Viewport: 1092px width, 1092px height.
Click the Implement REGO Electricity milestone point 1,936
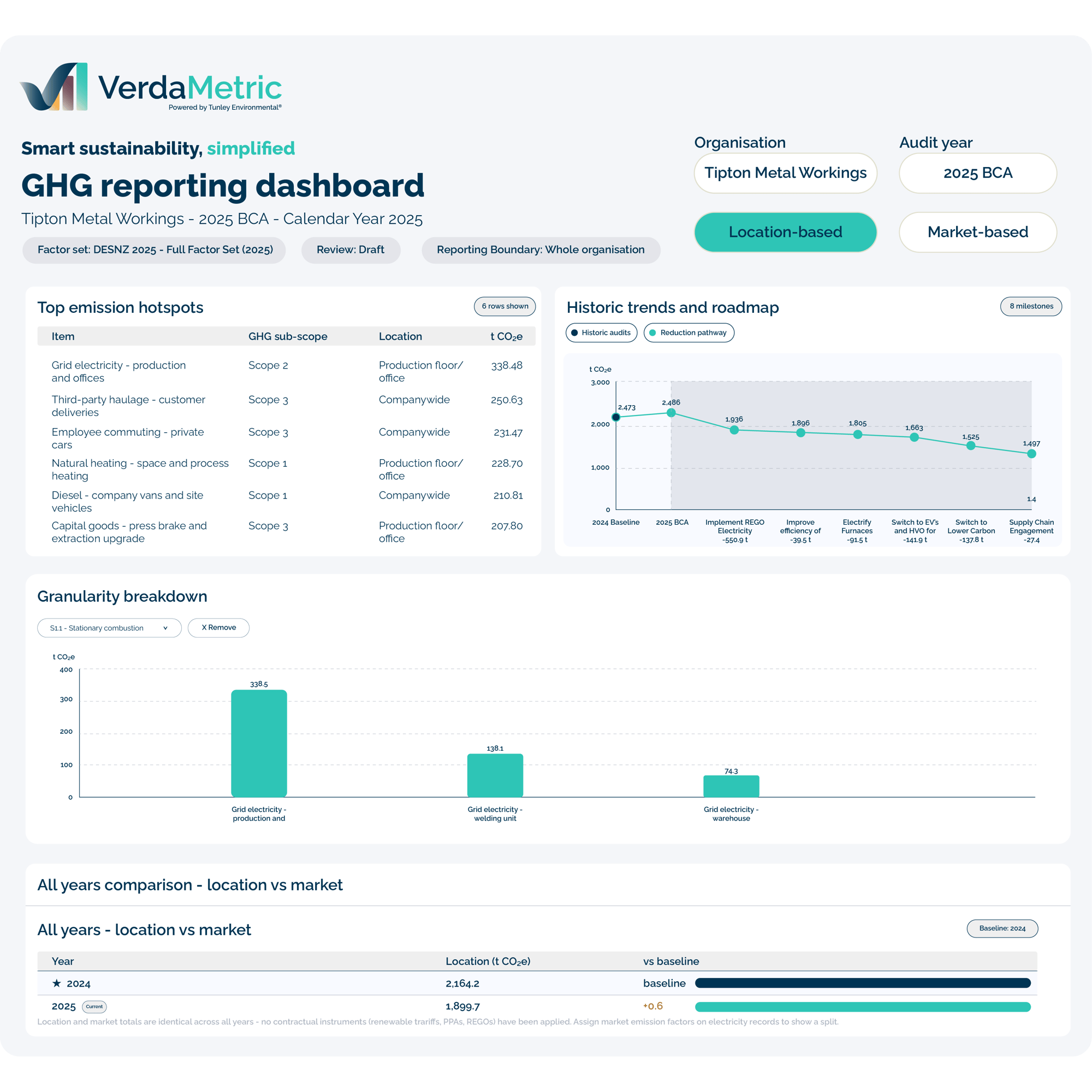point(734,430)
